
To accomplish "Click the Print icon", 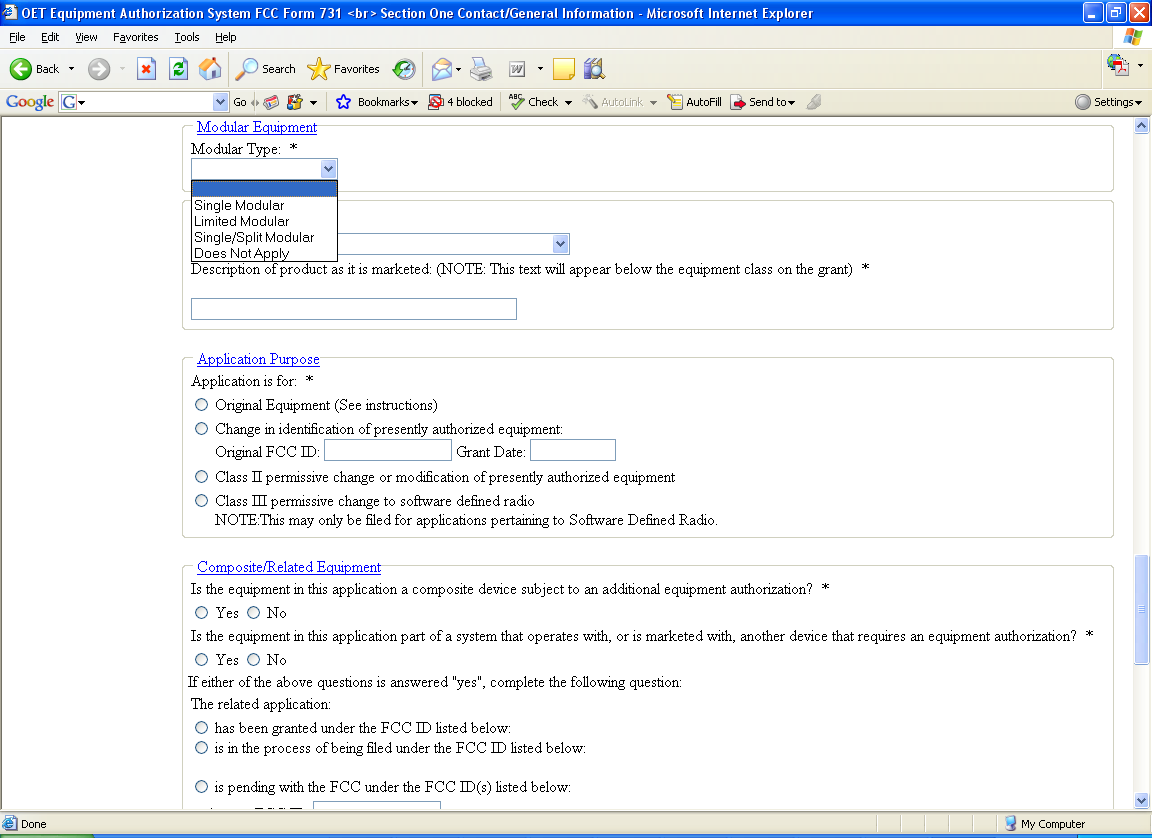I will (x=481, y=69).
